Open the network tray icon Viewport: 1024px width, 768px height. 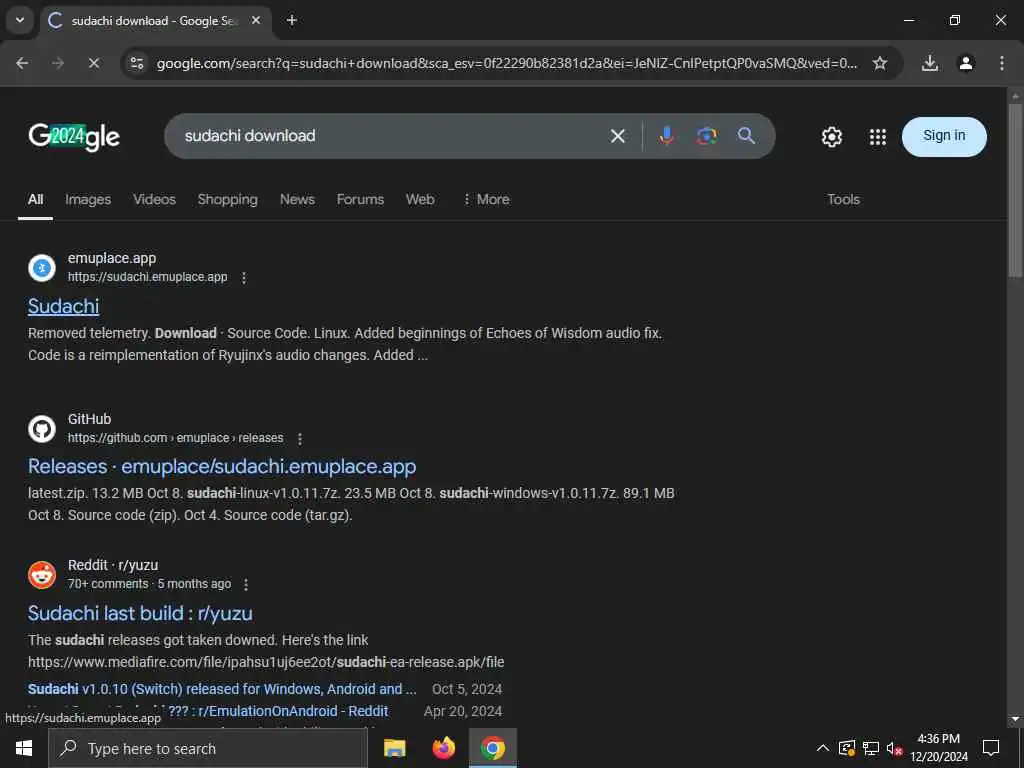(871, 748)
